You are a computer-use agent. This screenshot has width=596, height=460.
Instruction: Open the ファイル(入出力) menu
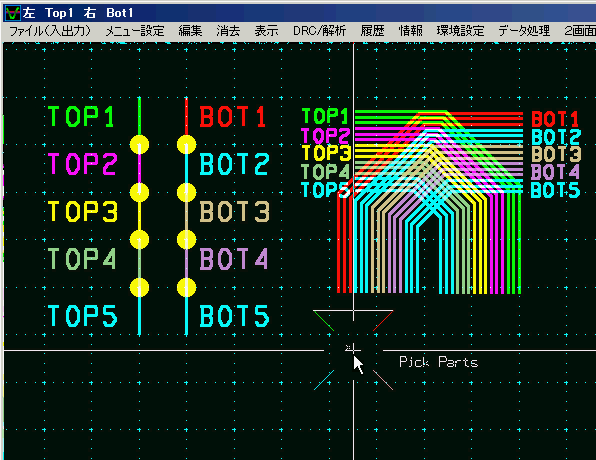tap(50, 31)
